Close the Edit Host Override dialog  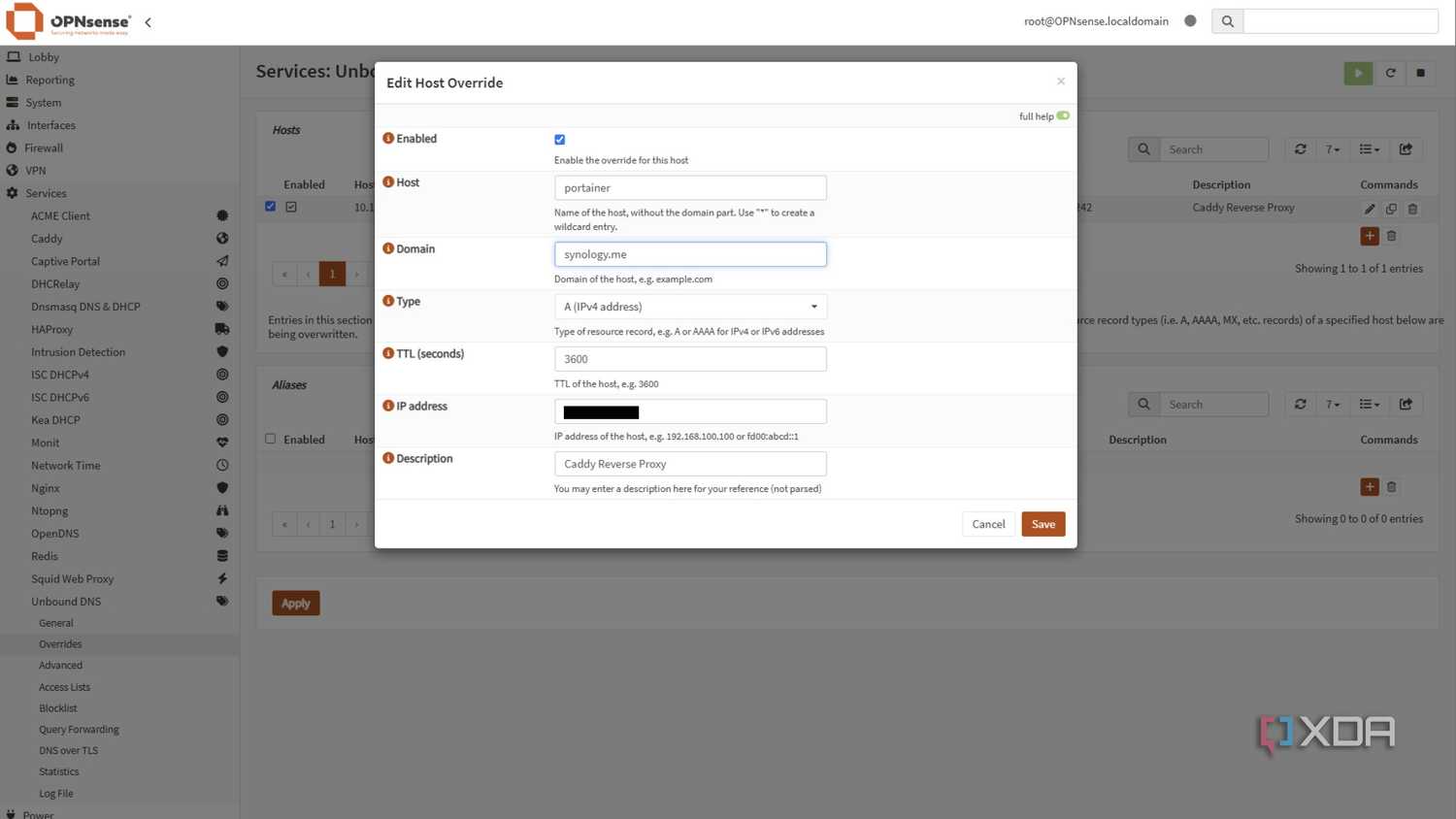pyautogui.click(x=1061, y=82)
